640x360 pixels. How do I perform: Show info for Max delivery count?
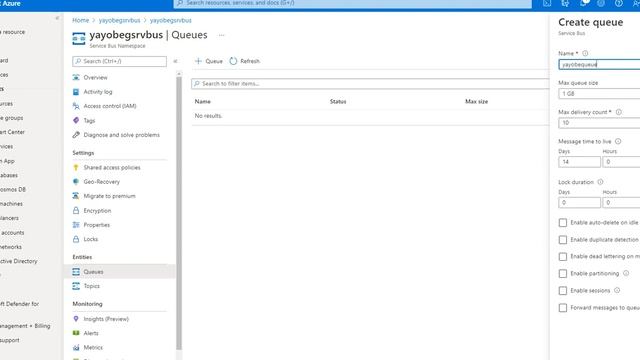(618, 112)
